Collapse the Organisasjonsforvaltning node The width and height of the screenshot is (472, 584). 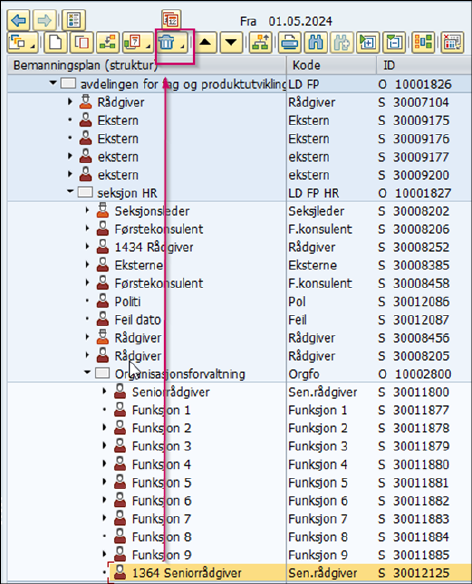pos(87,372)
